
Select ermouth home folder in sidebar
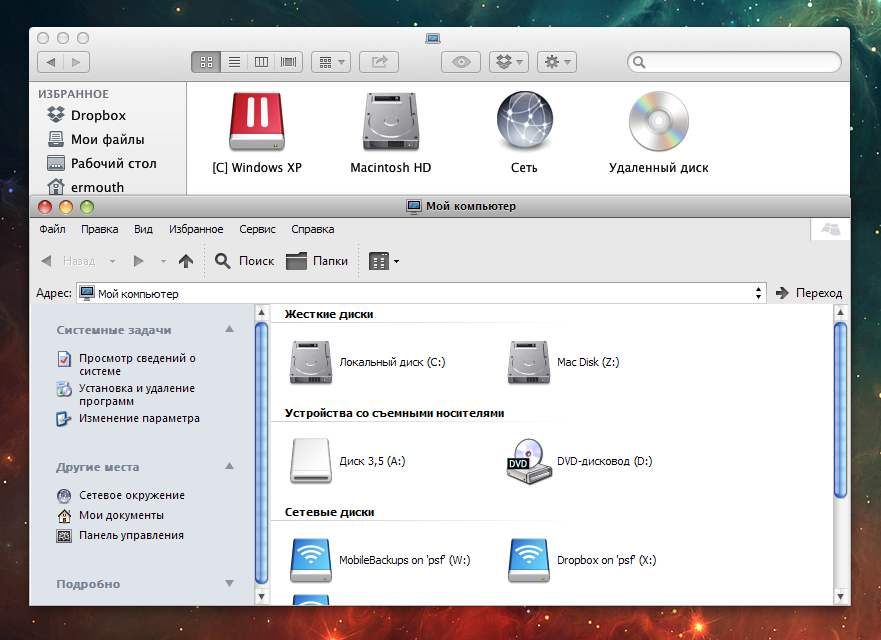[x=85, y=187]
